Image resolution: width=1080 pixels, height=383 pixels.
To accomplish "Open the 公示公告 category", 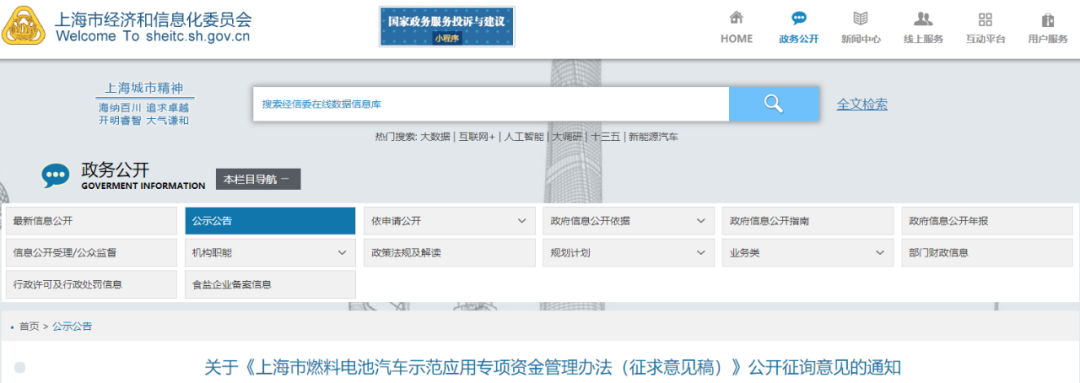I will pos(270,221).
